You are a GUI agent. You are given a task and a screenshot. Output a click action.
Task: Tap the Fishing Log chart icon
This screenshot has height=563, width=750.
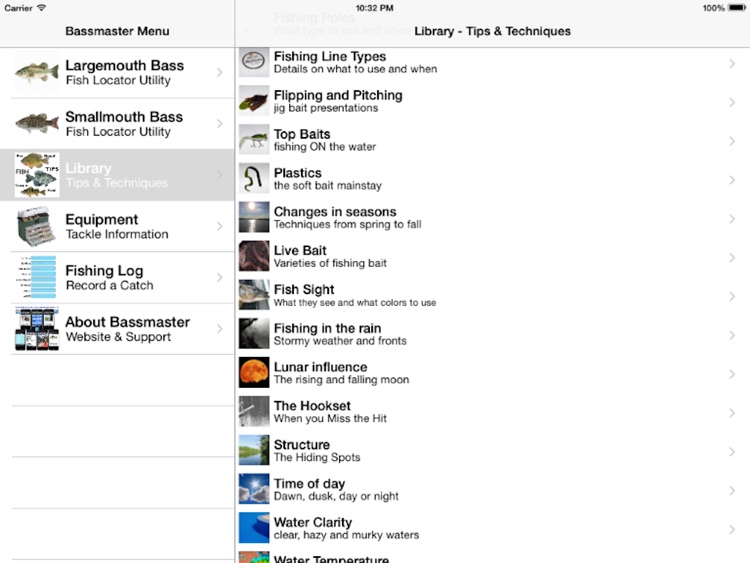tap(37, 277)
